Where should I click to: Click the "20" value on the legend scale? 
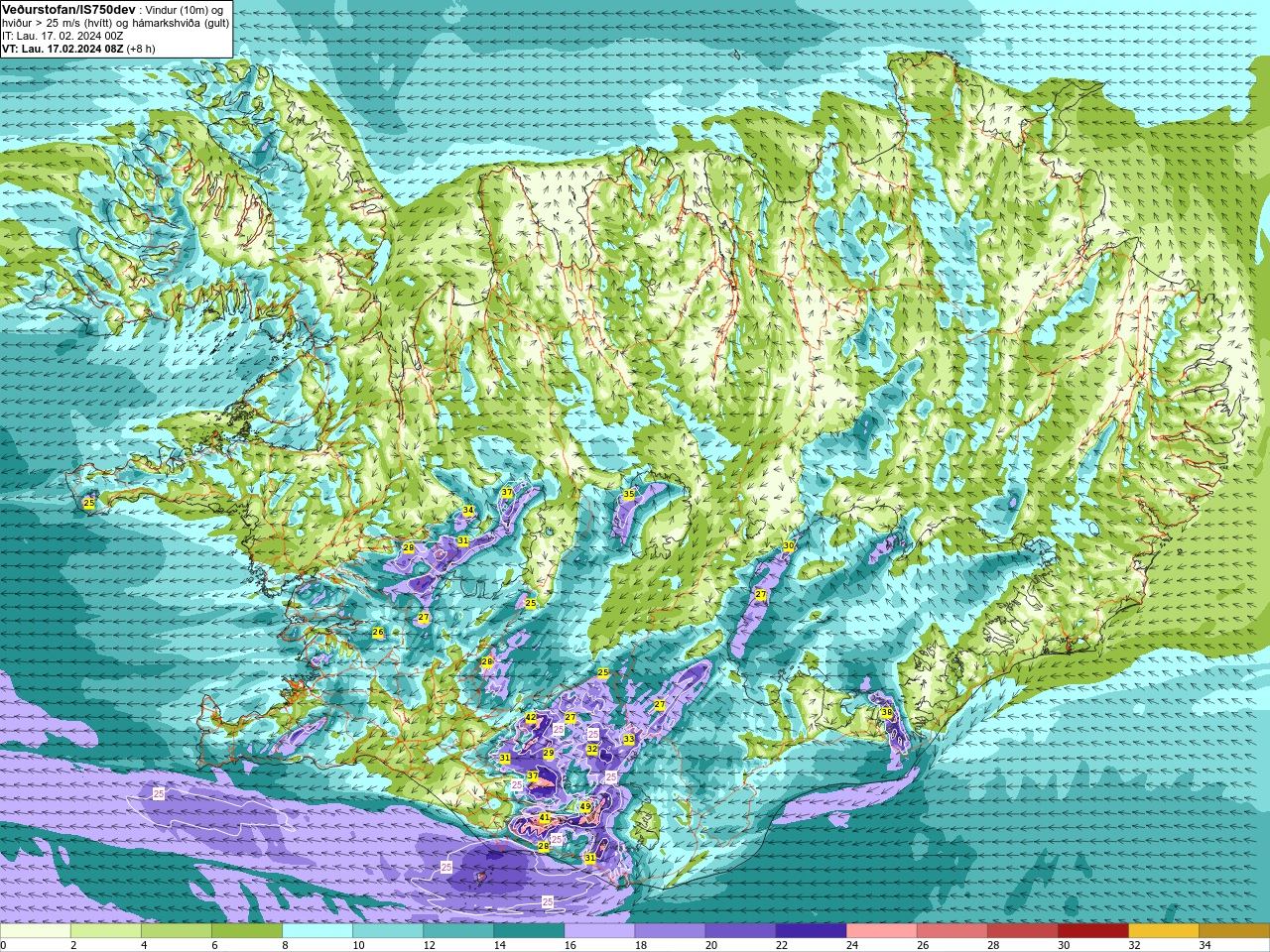pos(710,945)
